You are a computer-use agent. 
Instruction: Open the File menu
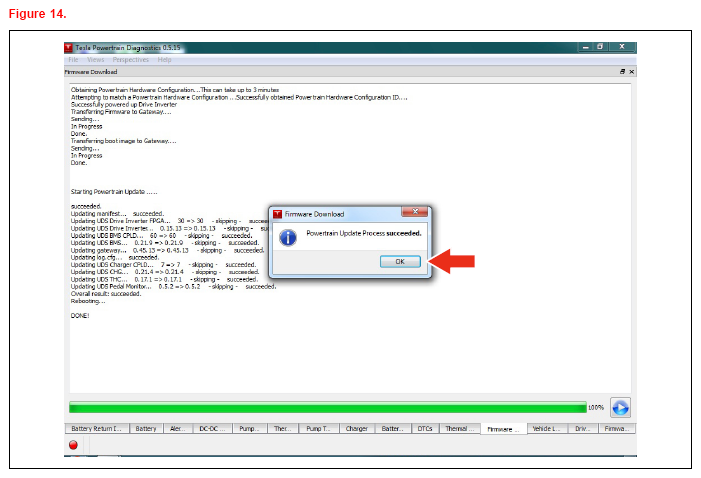[x=73, y=59]
